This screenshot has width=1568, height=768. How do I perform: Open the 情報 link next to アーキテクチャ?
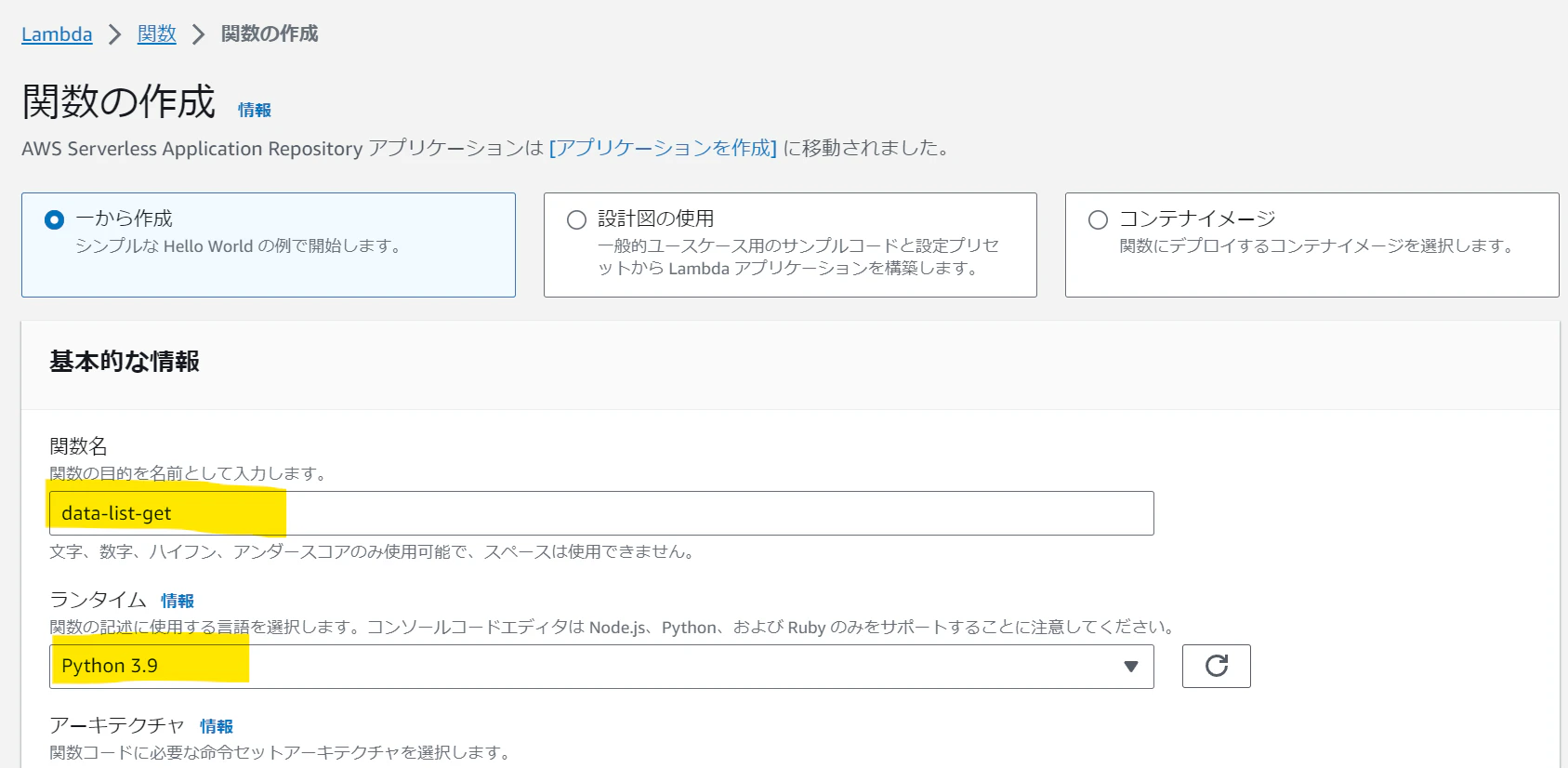[x=216, y=726]
